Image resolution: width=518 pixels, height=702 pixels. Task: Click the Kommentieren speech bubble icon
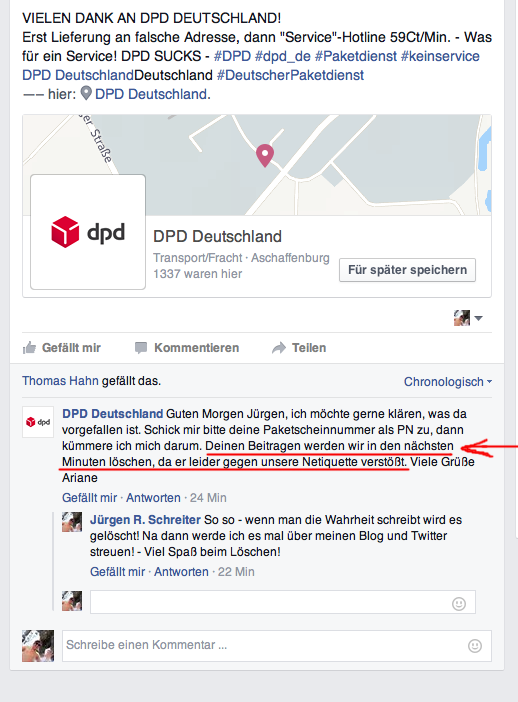141,348
